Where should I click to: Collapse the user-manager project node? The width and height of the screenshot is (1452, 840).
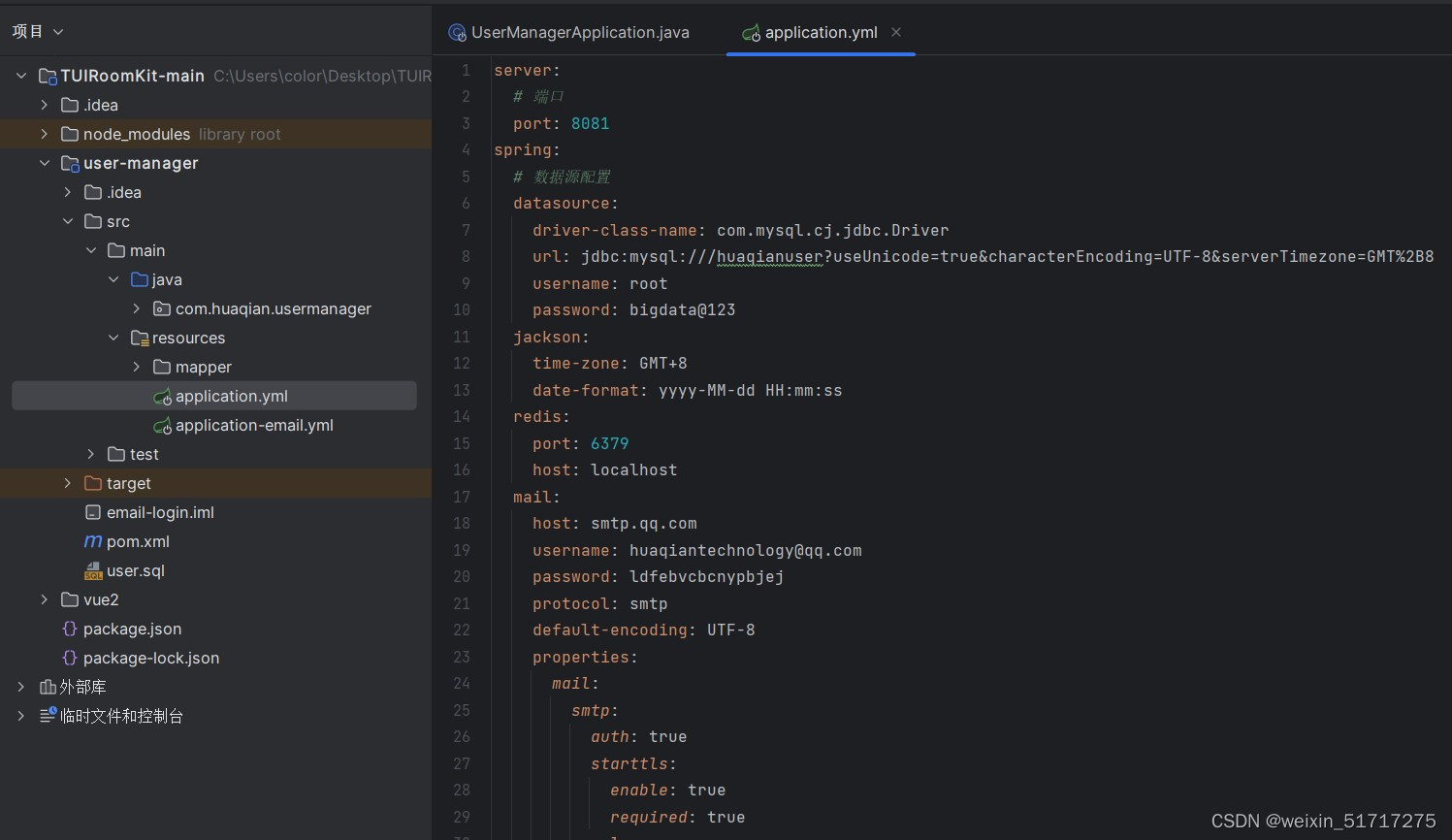(44, 163)
